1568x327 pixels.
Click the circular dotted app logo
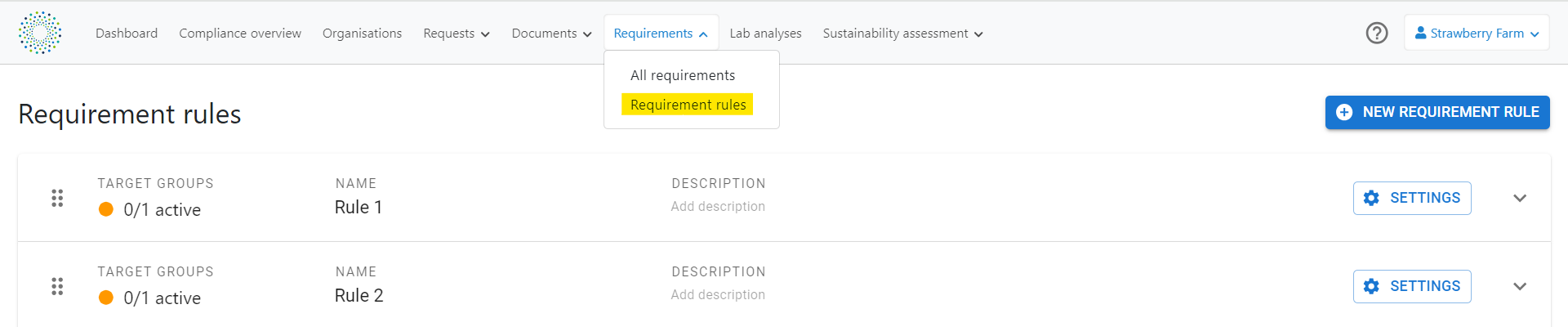coord(40,33)
